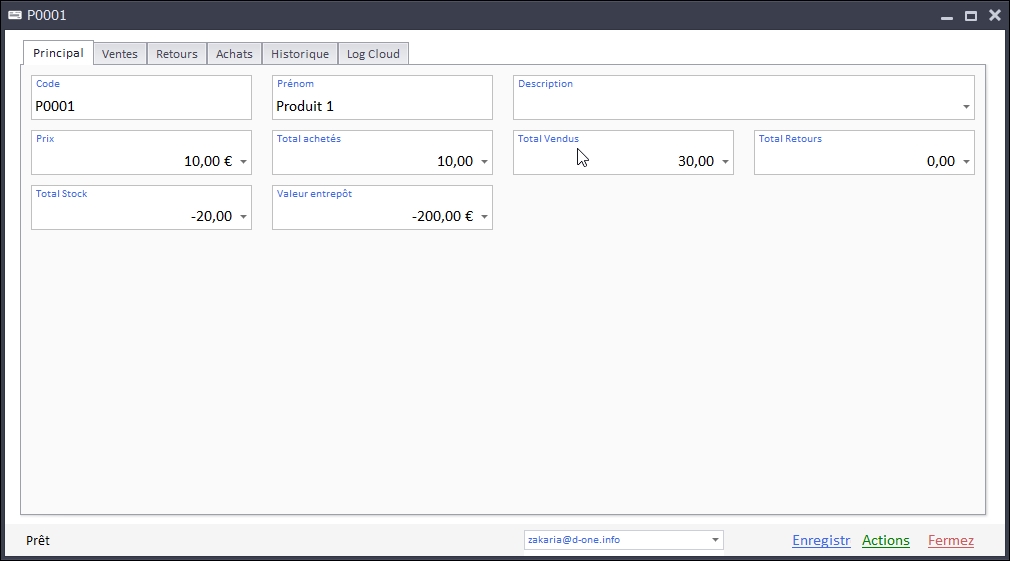The width and height of the screenshot is (1010, 561).
Task: Expand the Total Retours dropdown arrow
Action: coord(966,162)
